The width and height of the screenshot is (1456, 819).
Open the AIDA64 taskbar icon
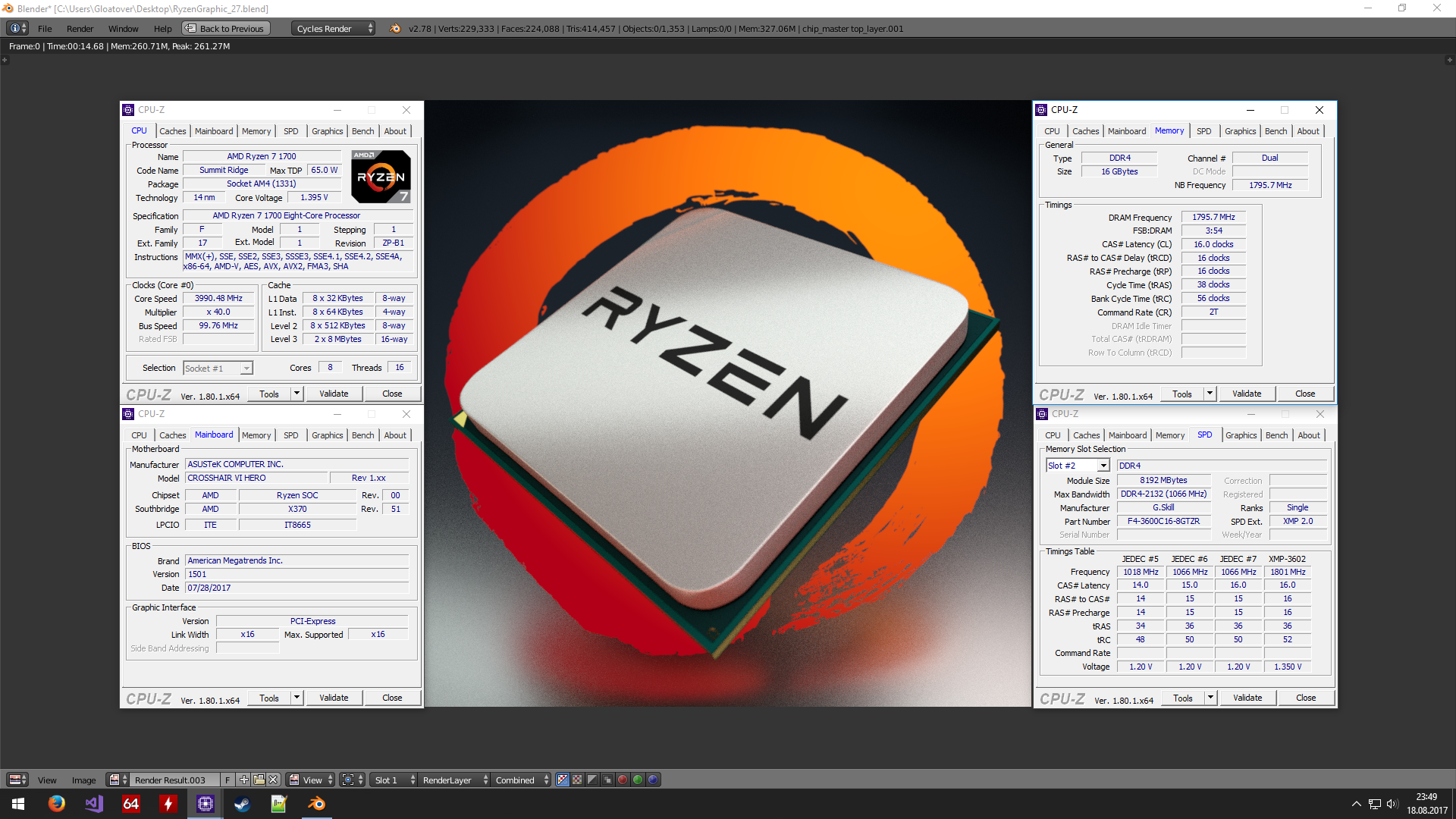[x=130, y=804]
